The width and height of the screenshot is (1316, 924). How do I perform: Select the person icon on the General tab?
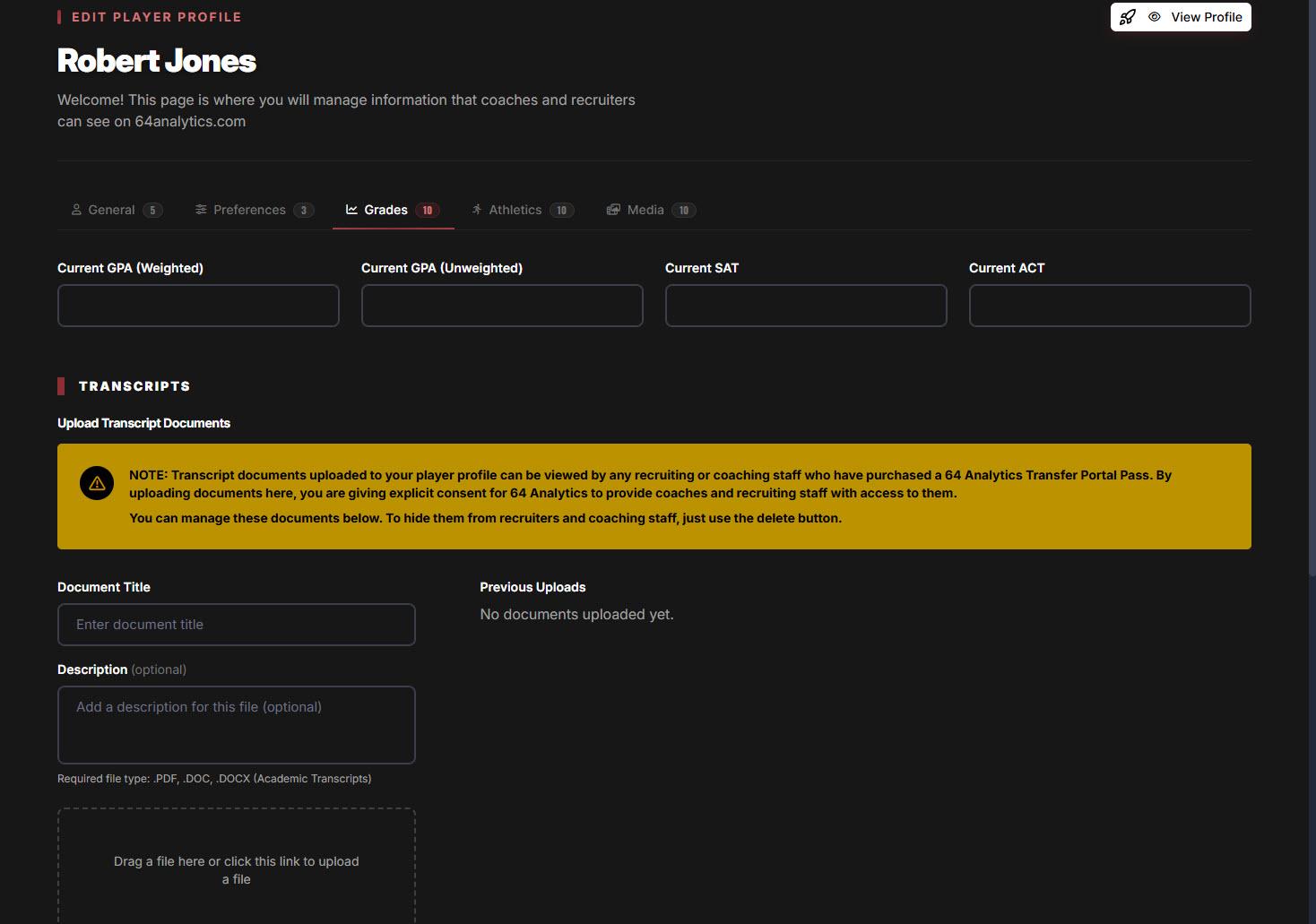pyautogui.click(x=77, y=209)
